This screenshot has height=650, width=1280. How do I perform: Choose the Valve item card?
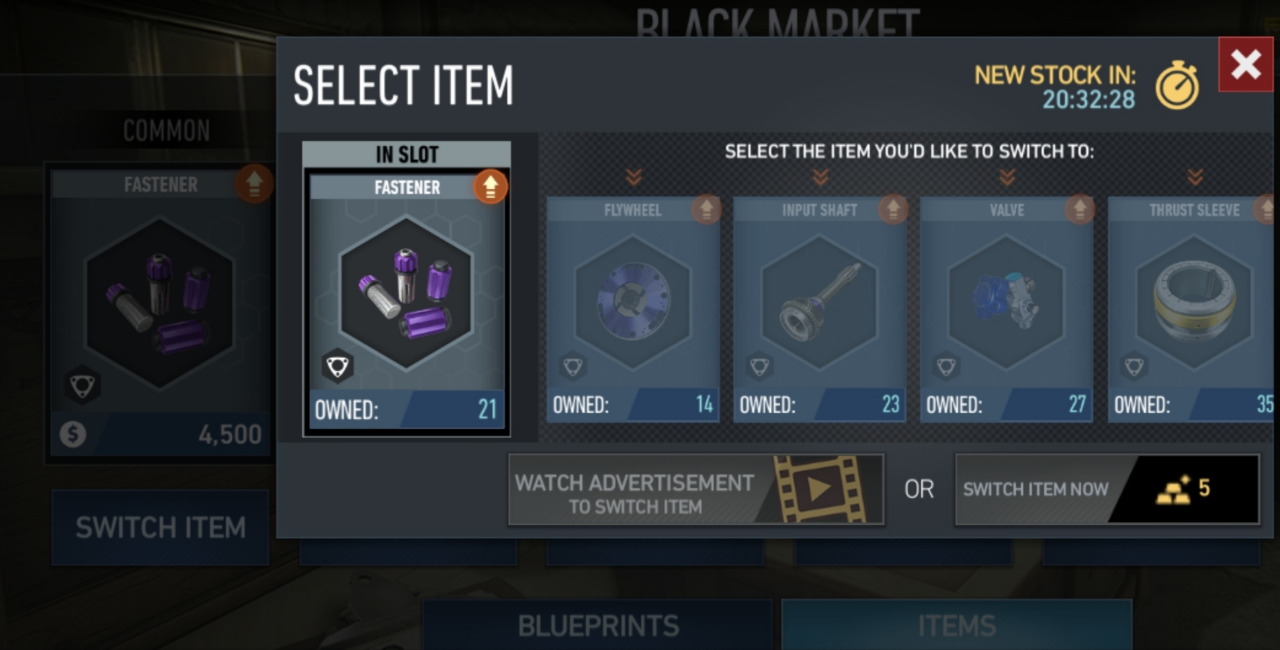click(1007, 309)
